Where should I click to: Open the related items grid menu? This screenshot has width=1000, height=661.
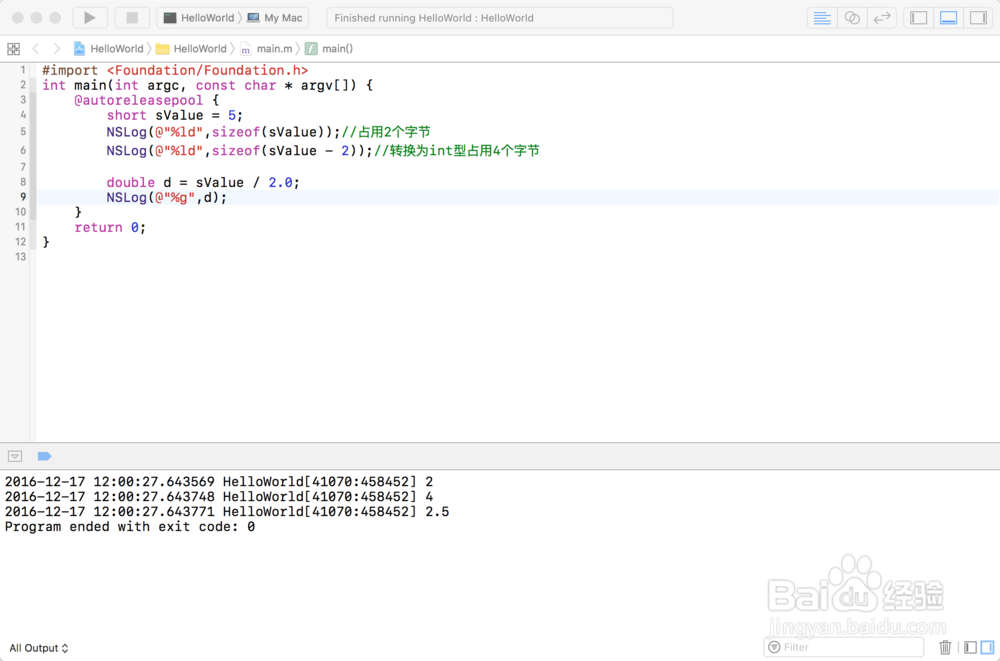[x=13, y=48]
